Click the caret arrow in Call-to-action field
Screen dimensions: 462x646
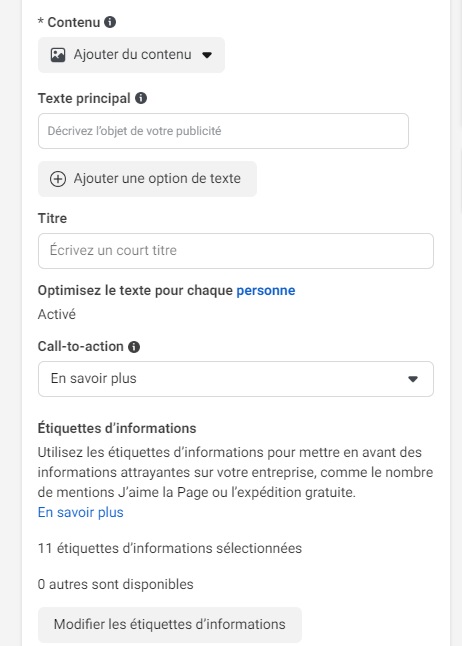point(413,379)
